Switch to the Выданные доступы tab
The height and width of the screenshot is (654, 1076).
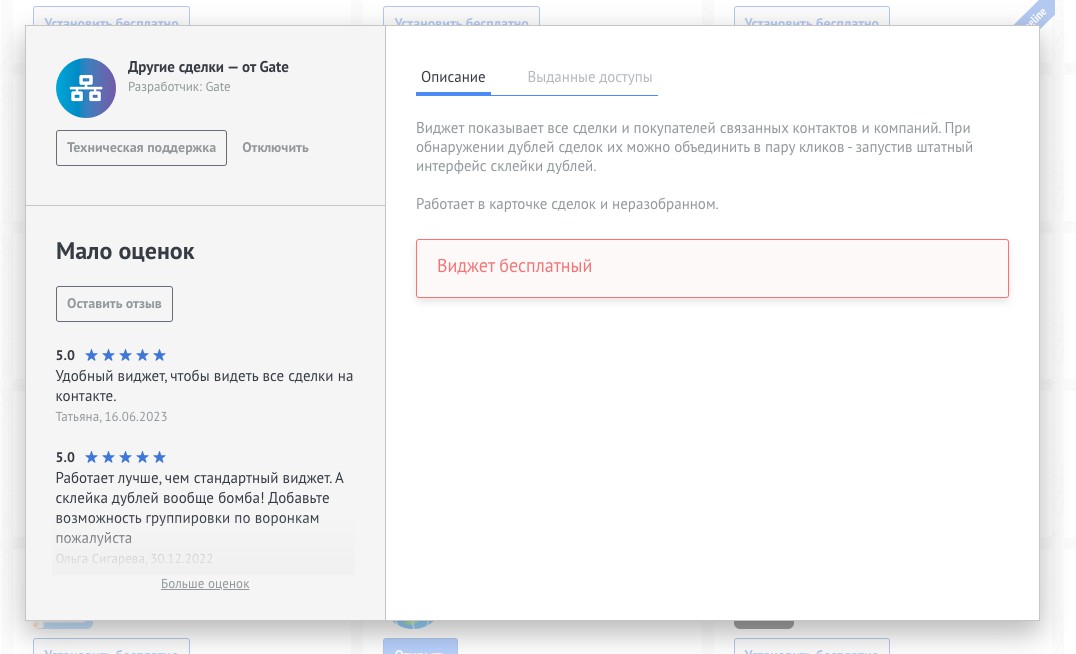(590, 77)
